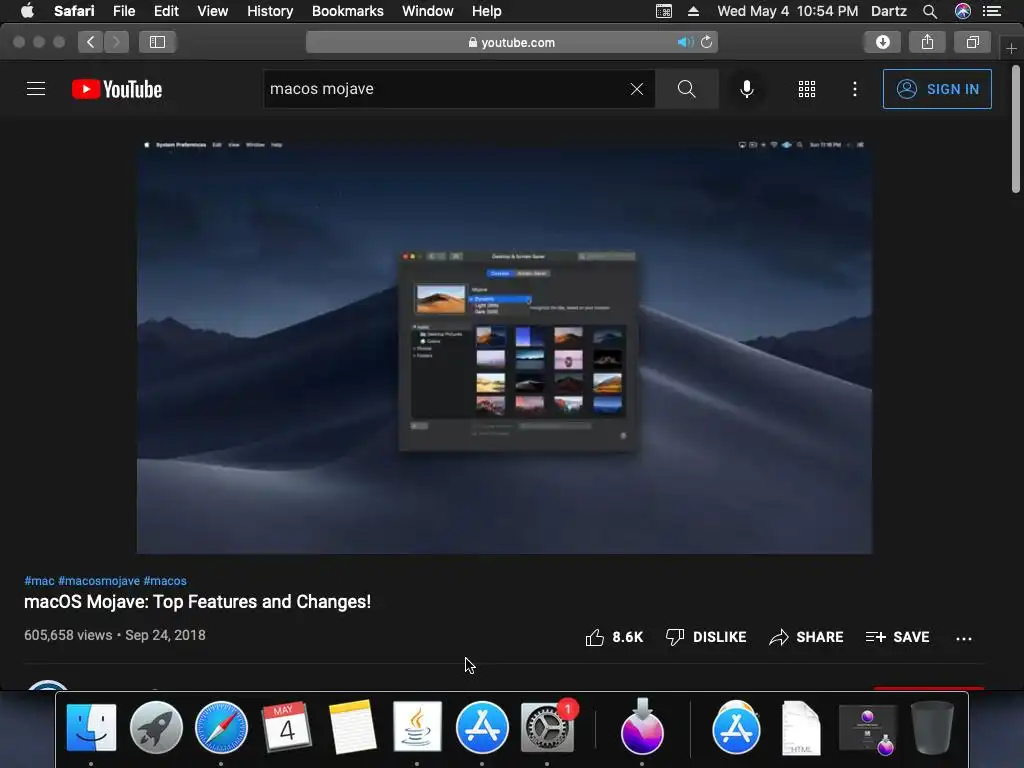Open the History menu
The image size is (1024, 768).
coord(270,11)
